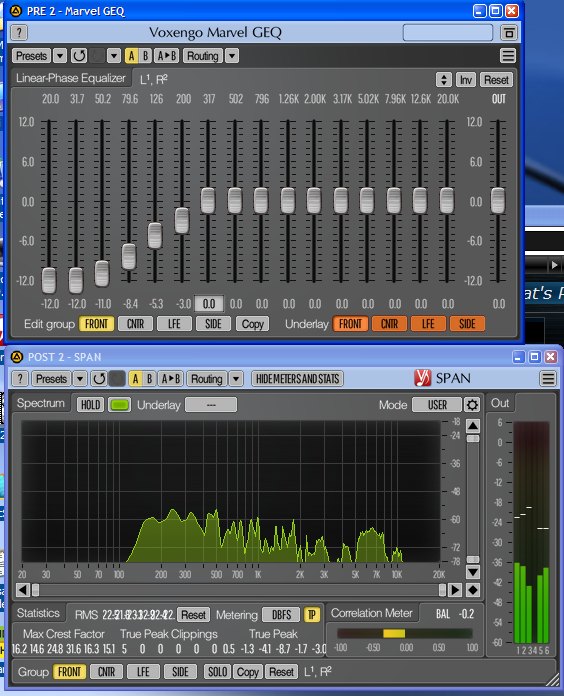The height and width of the screenshot is (696, 564).
Task: Click the 20.0 Hz band fader
Action: coord(49,280)
